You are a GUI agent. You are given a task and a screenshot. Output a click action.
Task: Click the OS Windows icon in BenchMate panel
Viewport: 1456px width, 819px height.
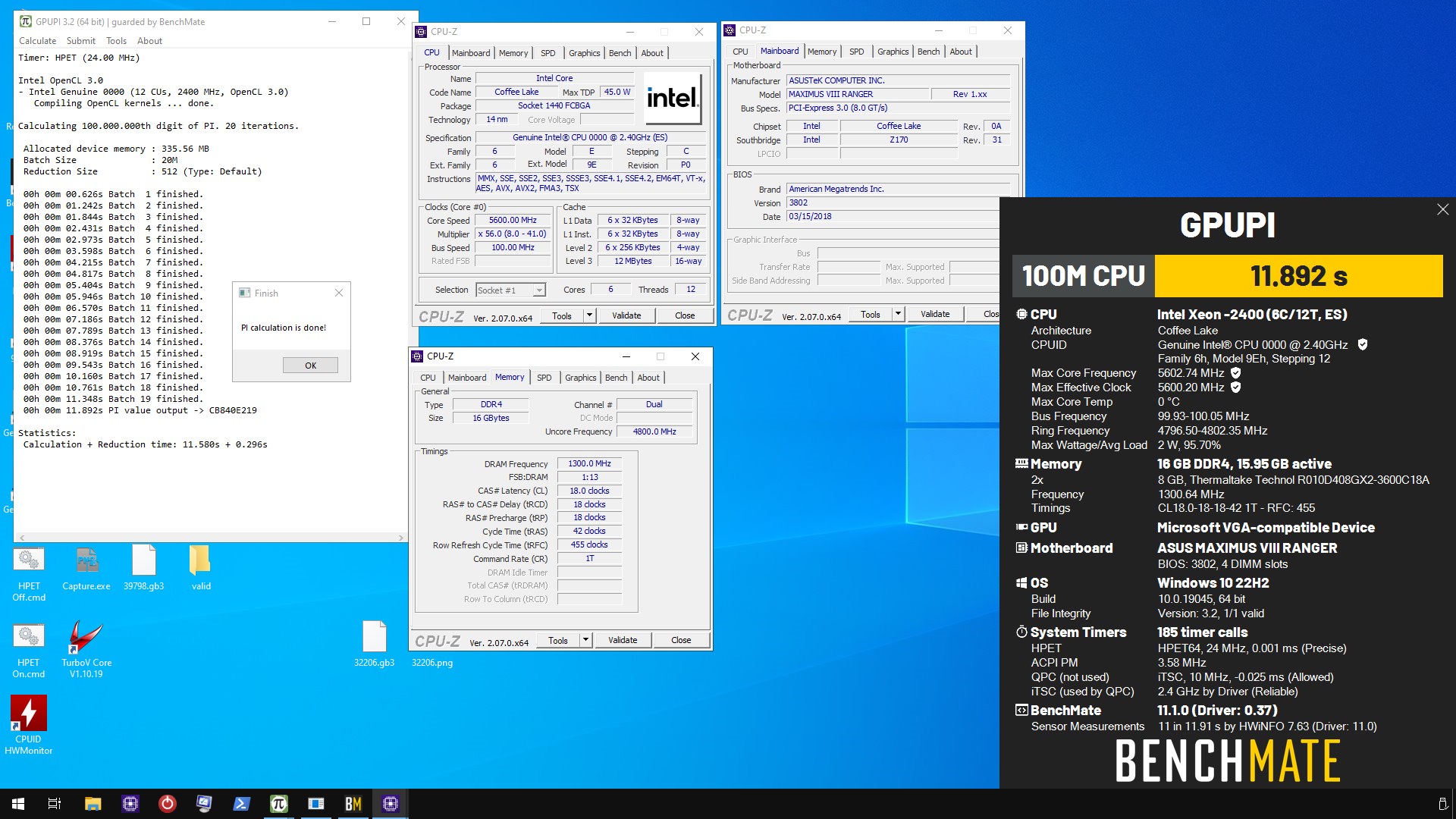point(1021,582)
